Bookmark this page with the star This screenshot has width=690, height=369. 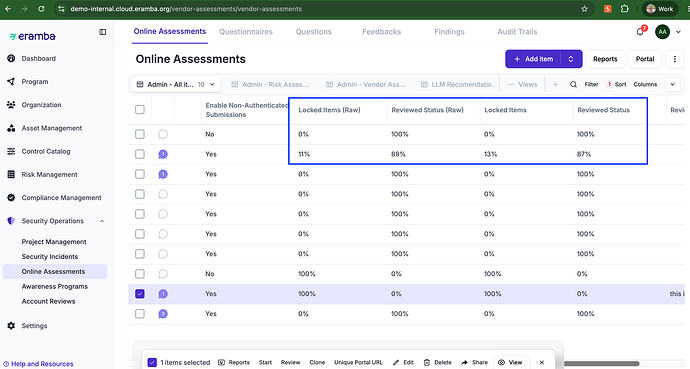pos(584,9)
